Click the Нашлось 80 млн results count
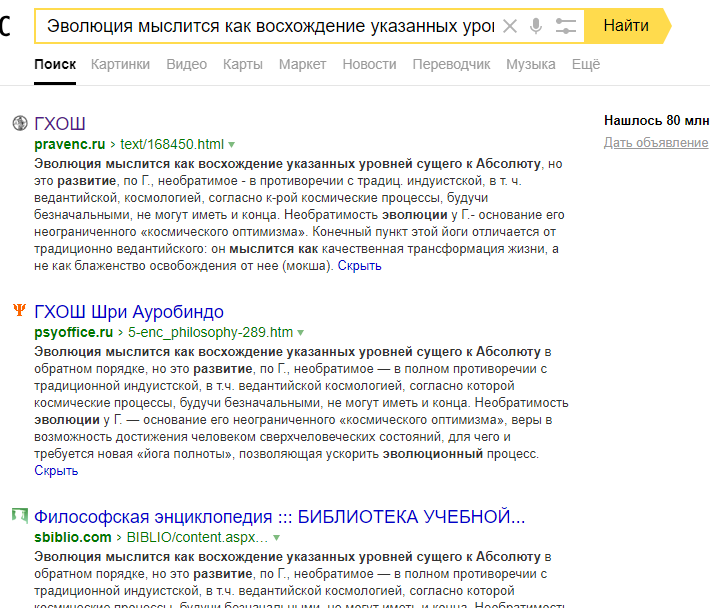710x608 pixels. coord(657,120)
